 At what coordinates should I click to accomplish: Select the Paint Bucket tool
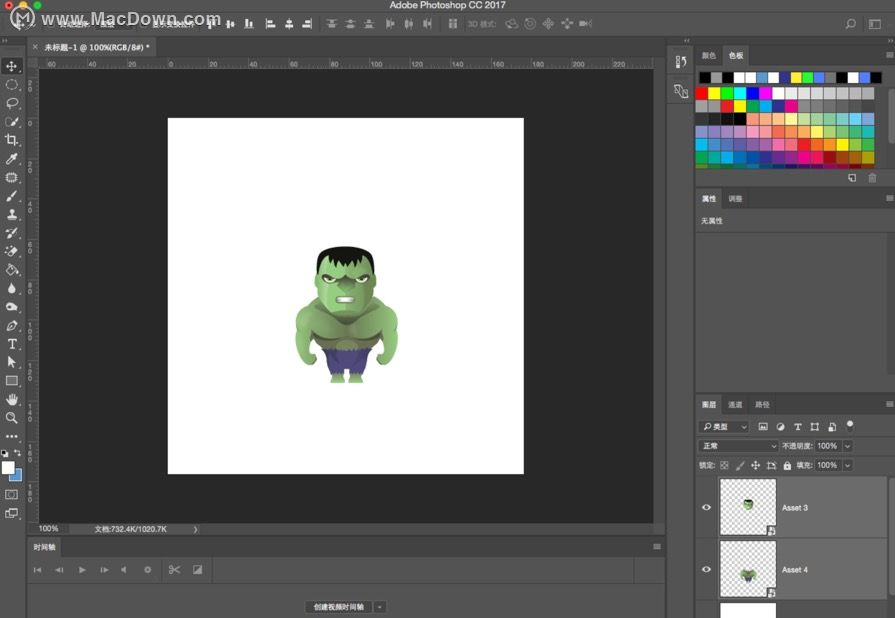[11, 270]
